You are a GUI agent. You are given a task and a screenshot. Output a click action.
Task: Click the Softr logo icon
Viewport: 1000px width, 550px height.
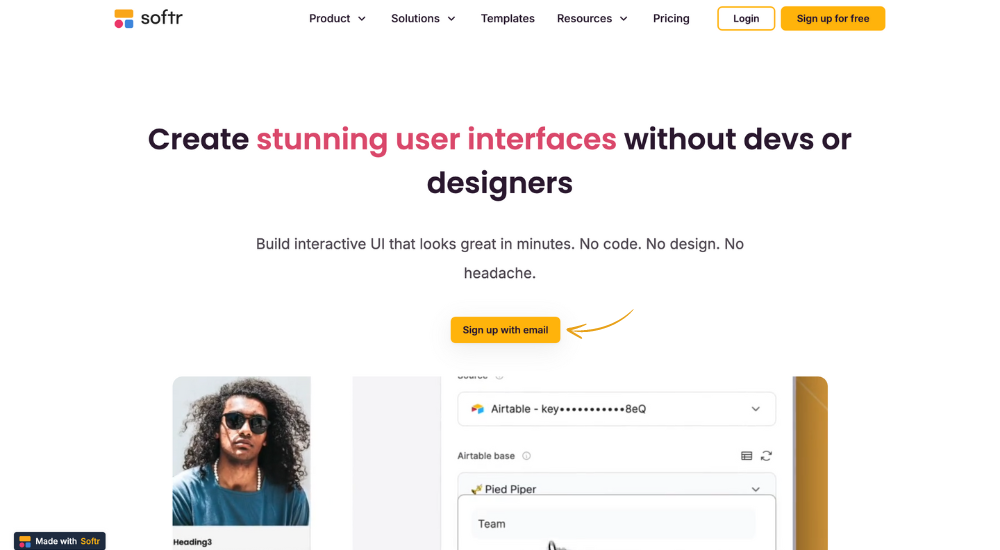click(x=124, y=19)
